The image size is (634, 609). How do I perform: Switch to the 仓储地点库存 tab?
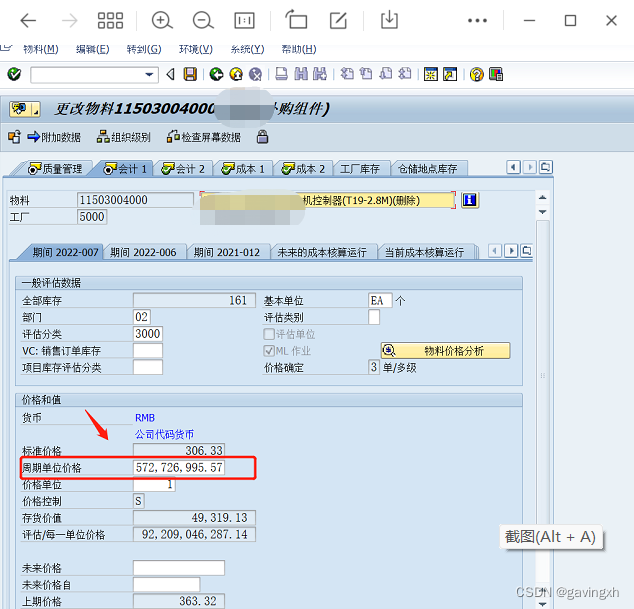(x=428, y=168)
